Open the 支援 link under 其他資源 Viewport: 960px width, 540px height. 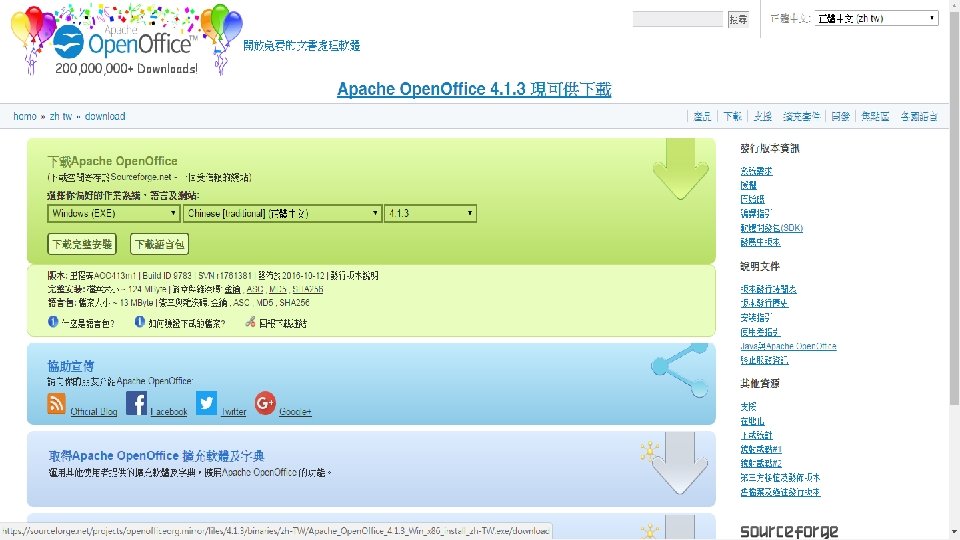748,407
